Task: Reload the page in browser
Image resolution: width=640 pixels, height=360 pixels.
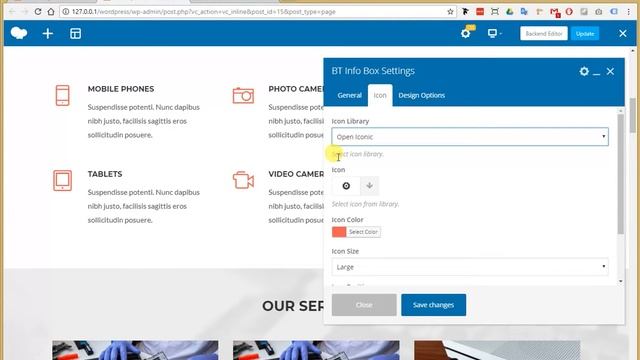Action: coord(38,12)
